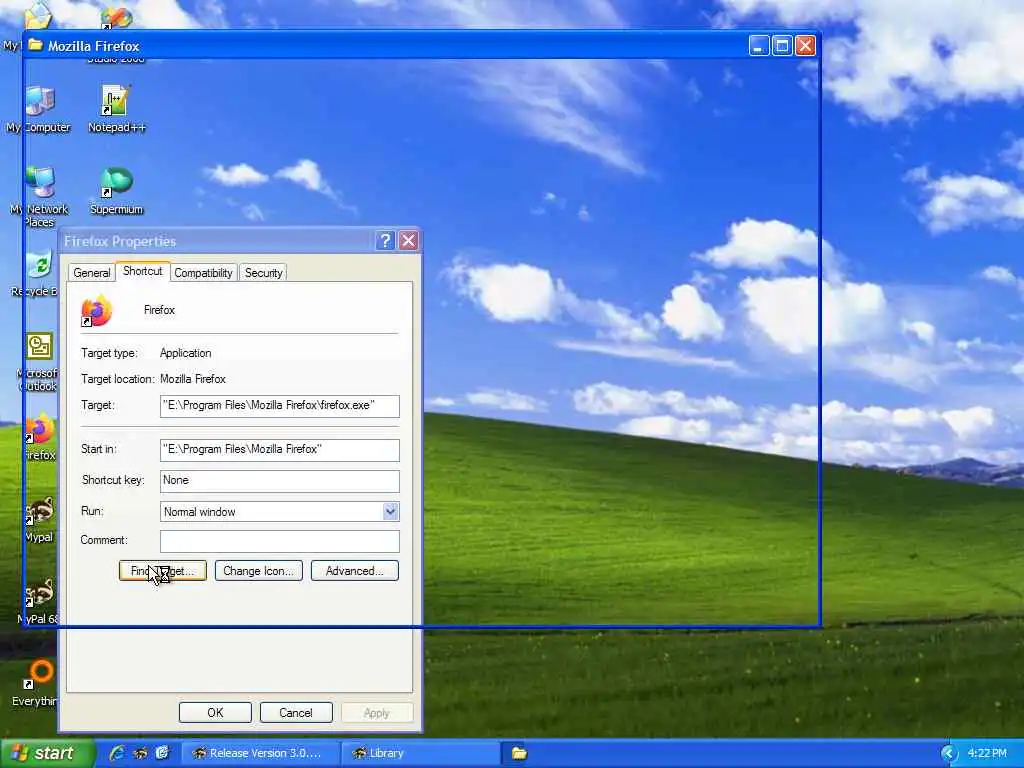Open the Compatibility tab
This screenshot has height=768, width=1024.
(203, 273)
